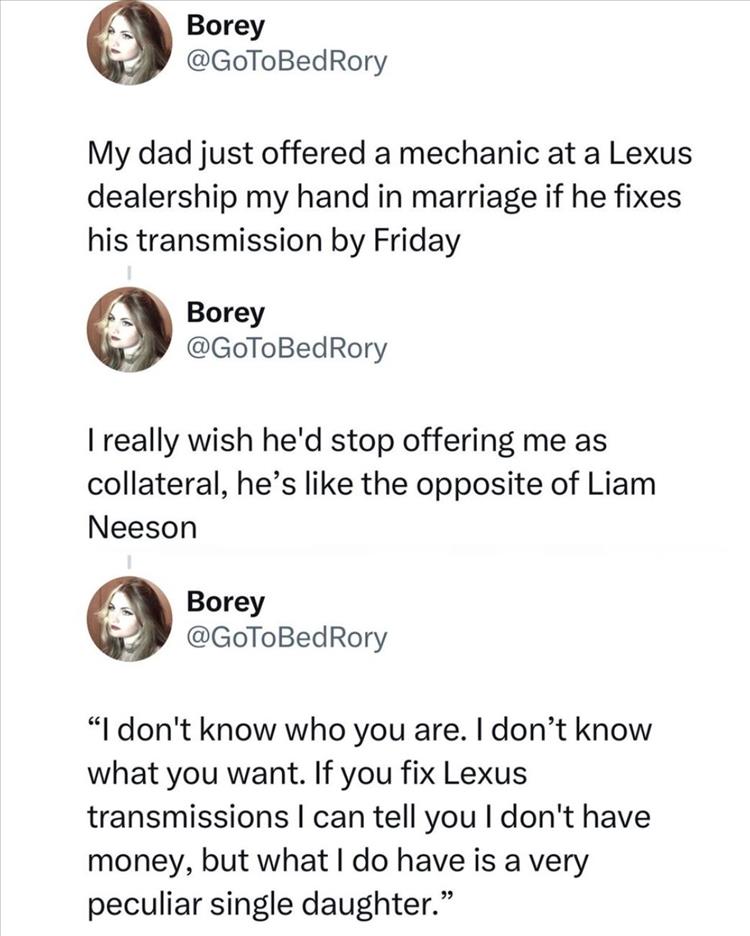Select the Borey name above the collateral tweet
Viewport: 750px width, 936px height.
coord(226,313)
